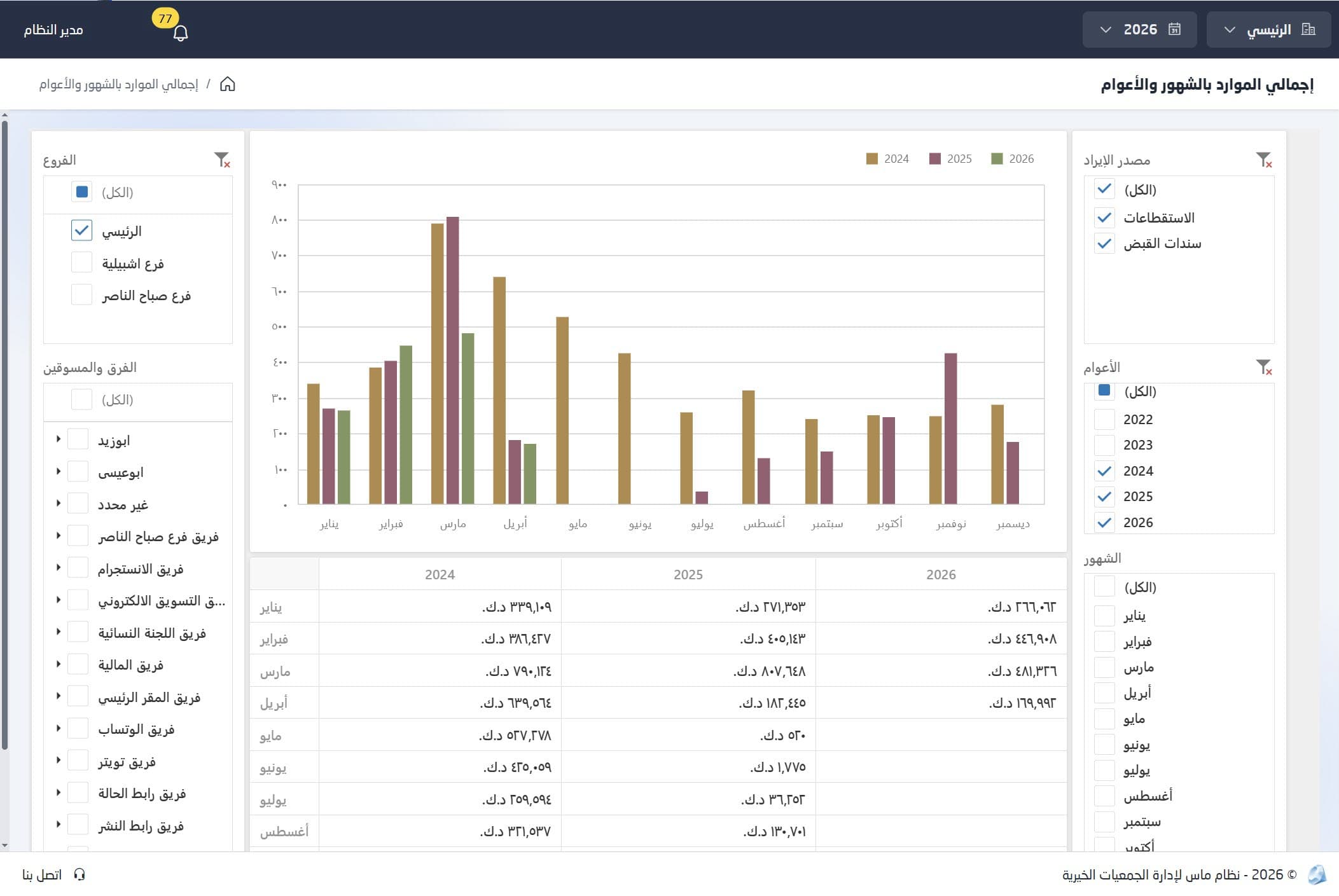Clear the مصدر الإيراد filter icon
This screenshot has height=896, width=1339.
pyautogui.click(x=1264, y=160)
